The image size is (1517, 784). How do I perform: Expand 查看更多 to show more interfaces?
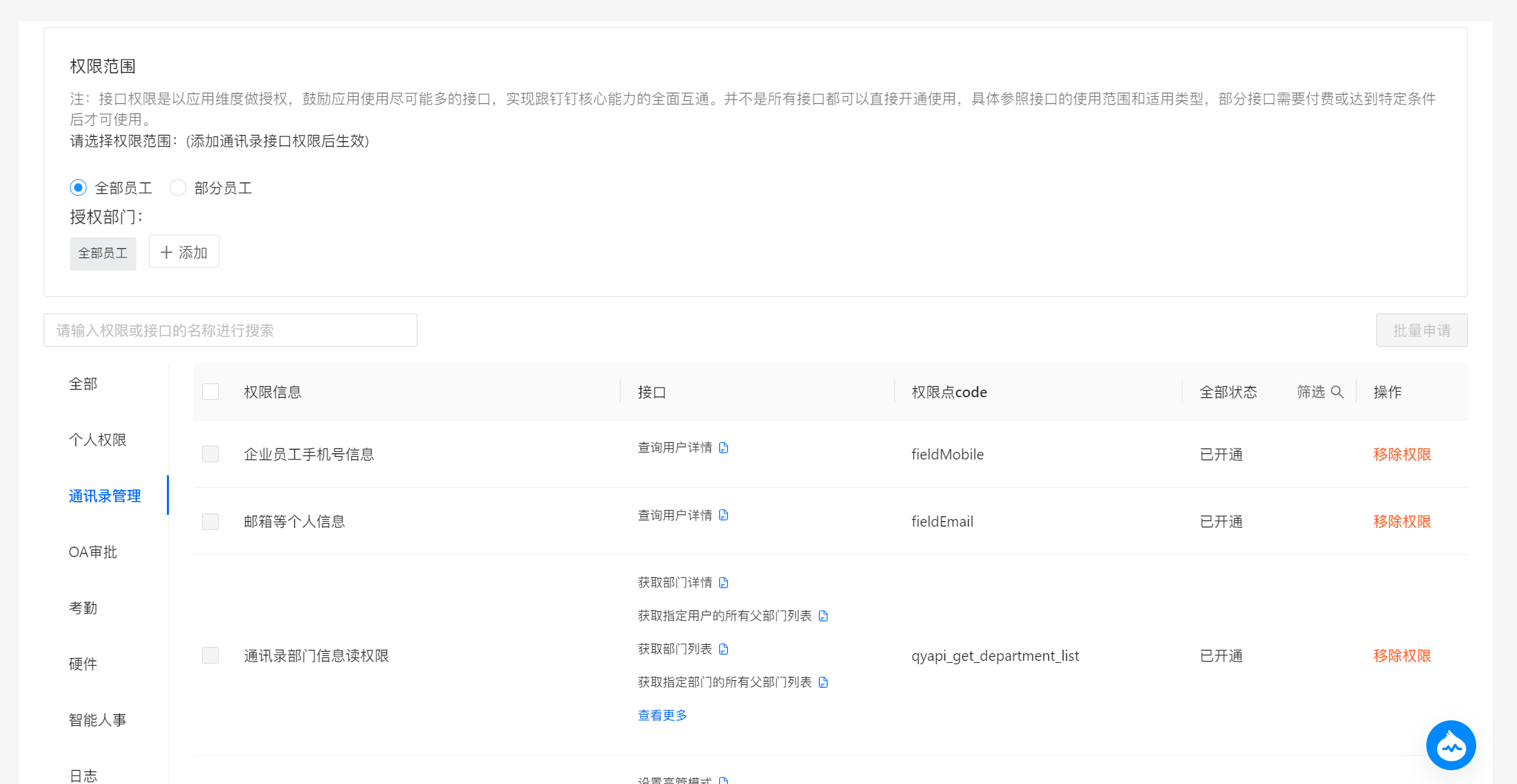[662, 715]
